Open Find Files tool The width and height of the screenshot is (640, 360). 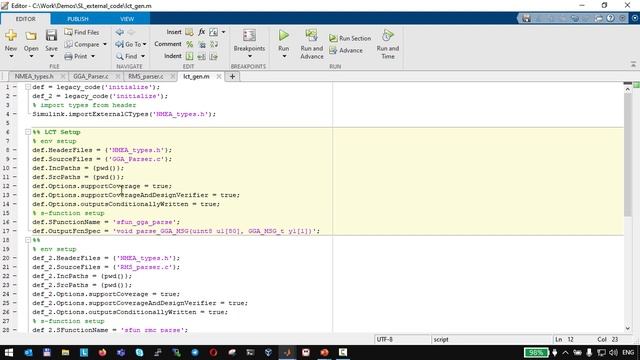point(82,32)
